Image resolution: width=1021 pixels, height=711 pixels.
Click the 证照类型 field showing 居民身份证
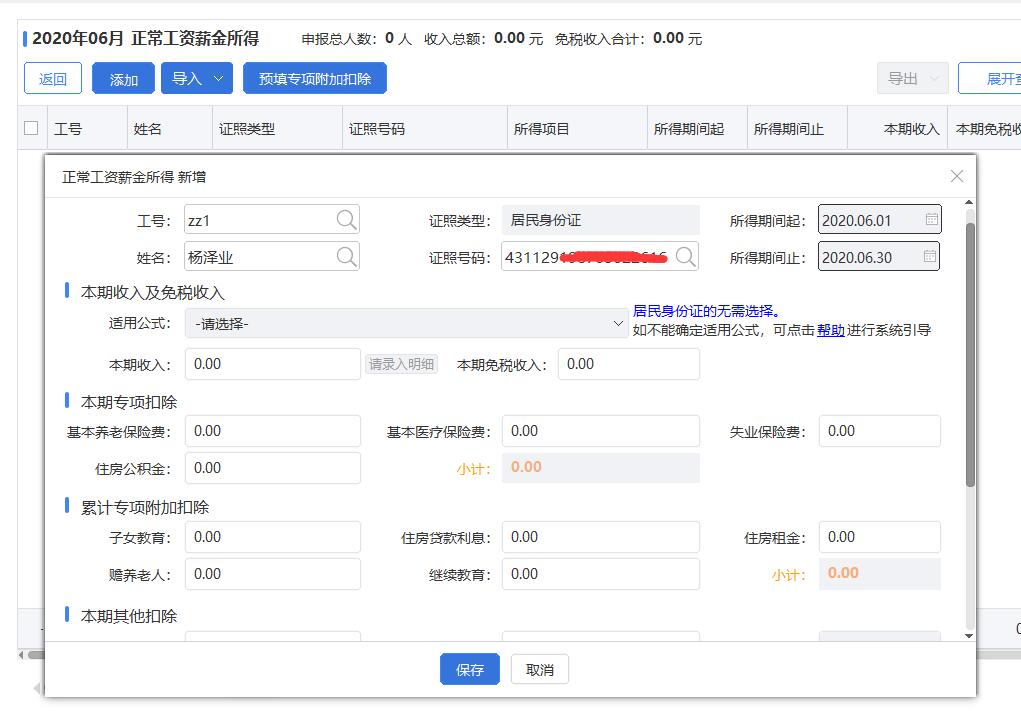[600, 220]
